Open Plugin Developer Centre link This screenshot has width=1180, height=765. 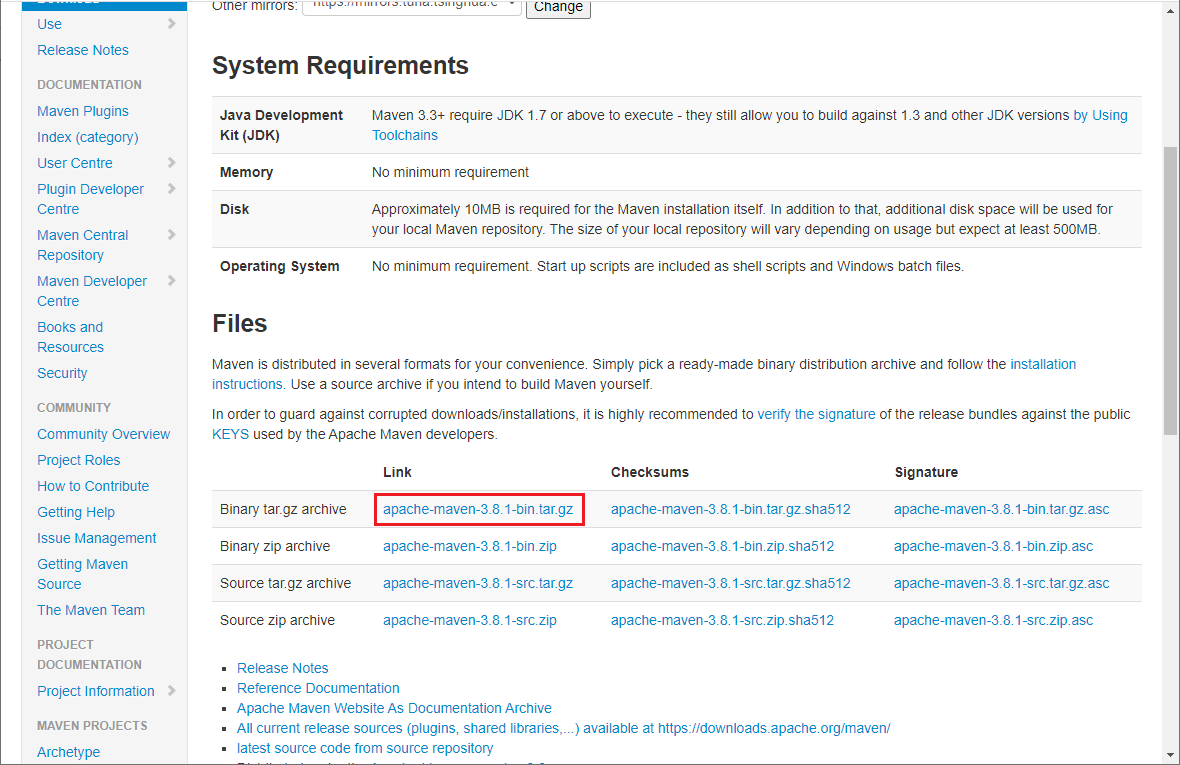coord(90,199)
